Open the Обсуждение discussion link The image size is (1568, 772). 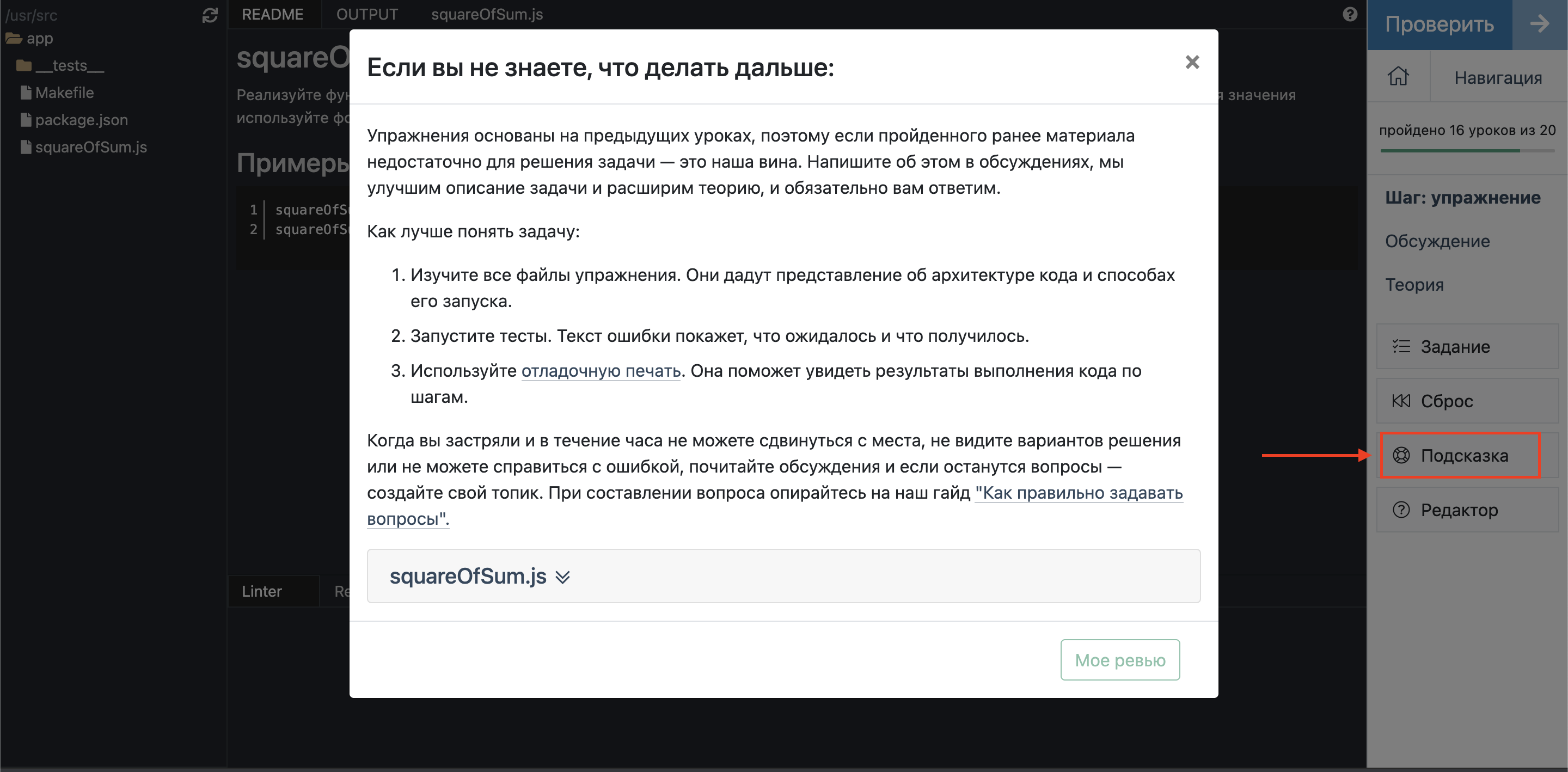[1437, 241]
